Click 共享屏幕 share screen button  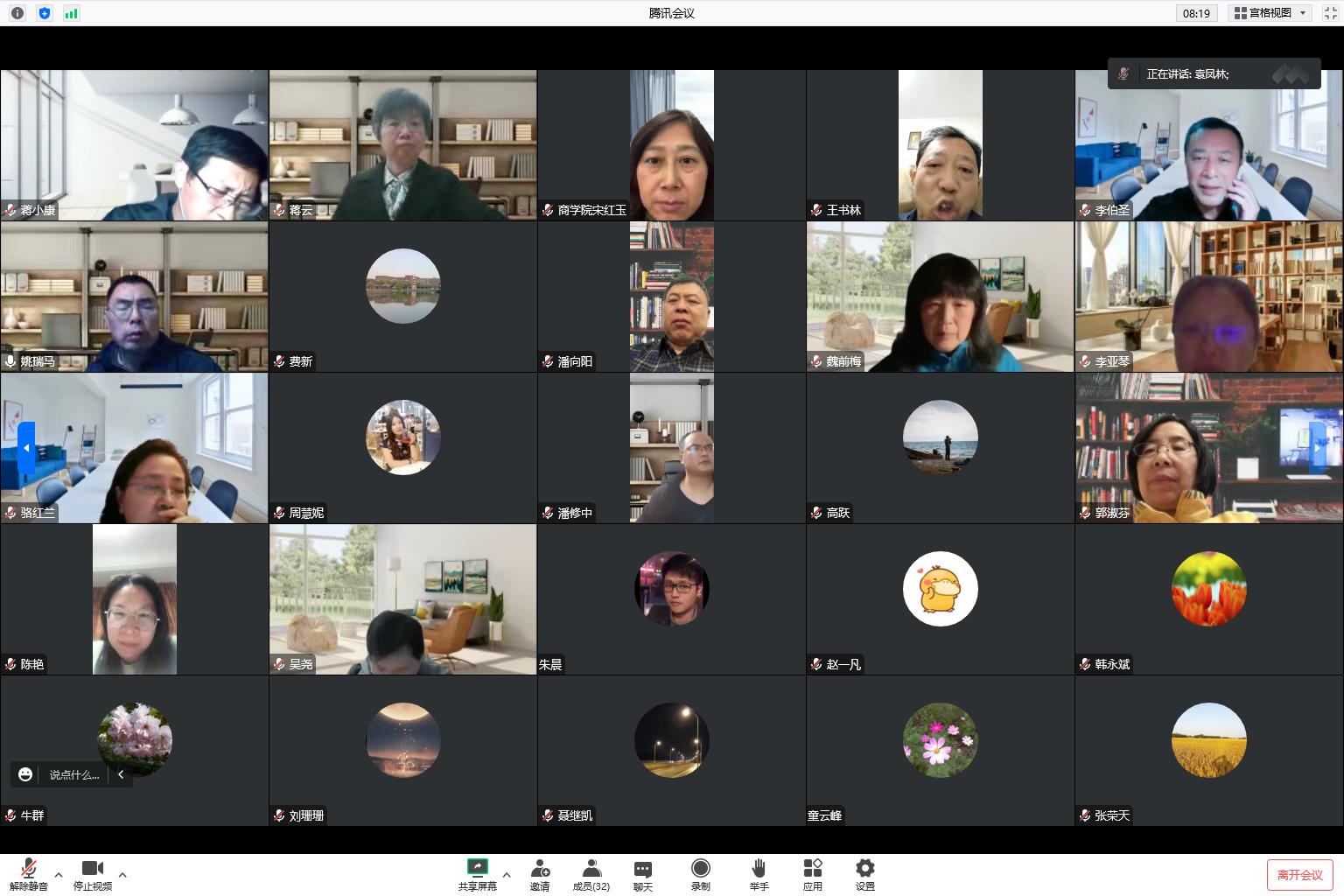477,874
